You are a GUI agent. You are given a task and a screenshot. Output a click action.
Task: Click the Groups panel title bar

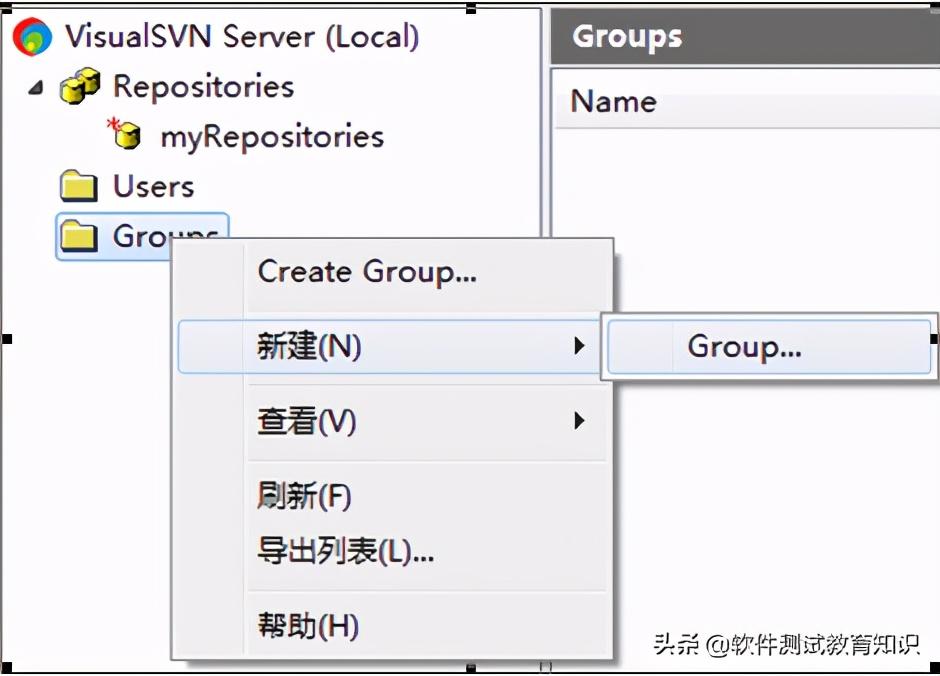[x=627, y=35]
